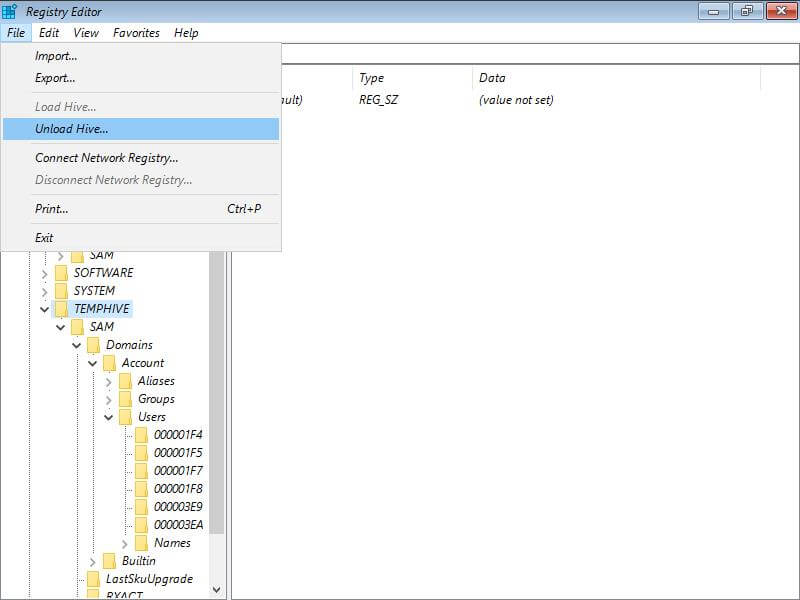This screenshot has height=600, width=800.
Task: Select the TEMPHIVE tree label
Action: 102,309
